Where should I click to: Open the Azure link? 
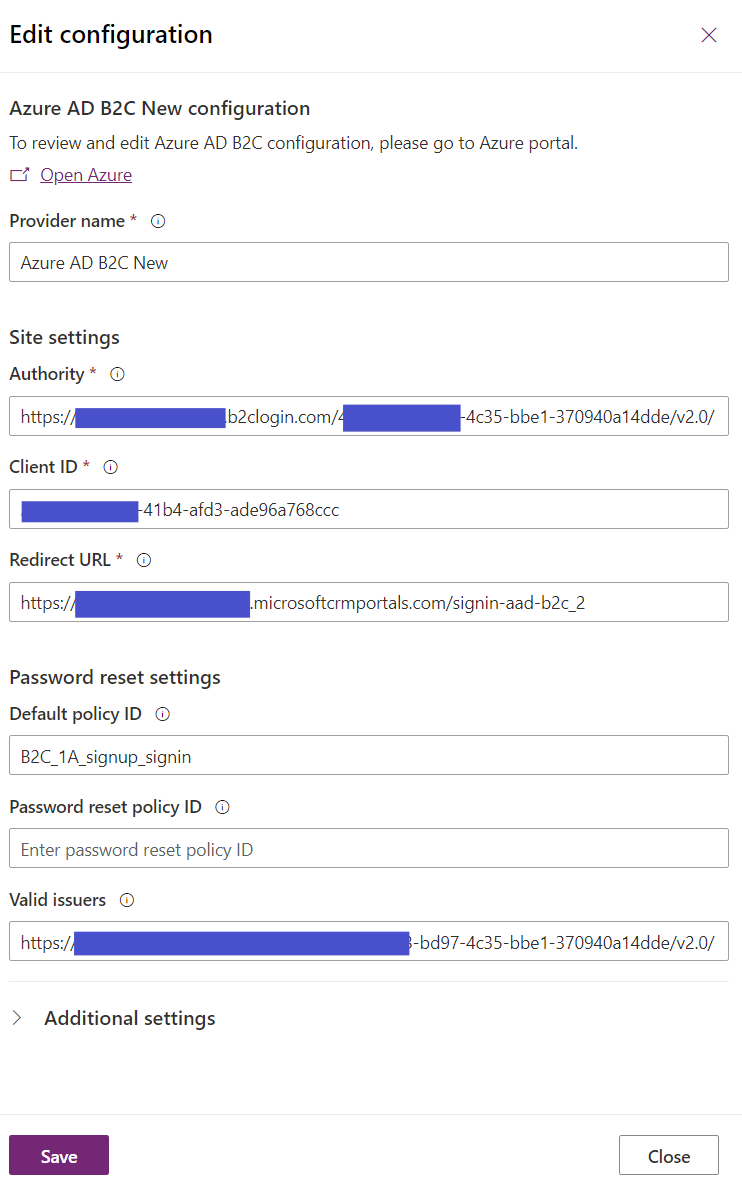[86, 175]
